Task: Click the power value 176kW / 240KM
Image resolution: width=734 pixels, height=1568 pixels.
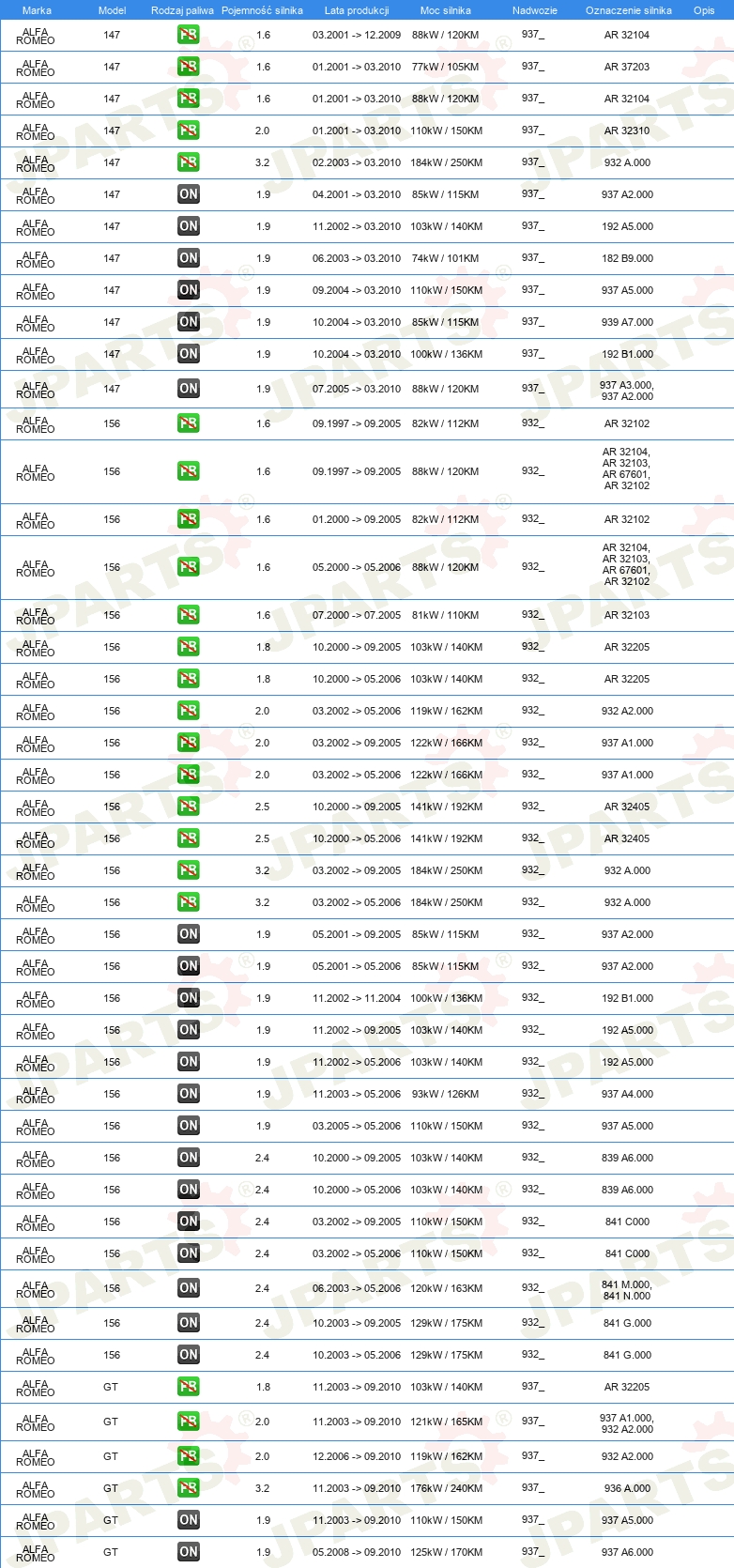Action: tap(446, 1488)
